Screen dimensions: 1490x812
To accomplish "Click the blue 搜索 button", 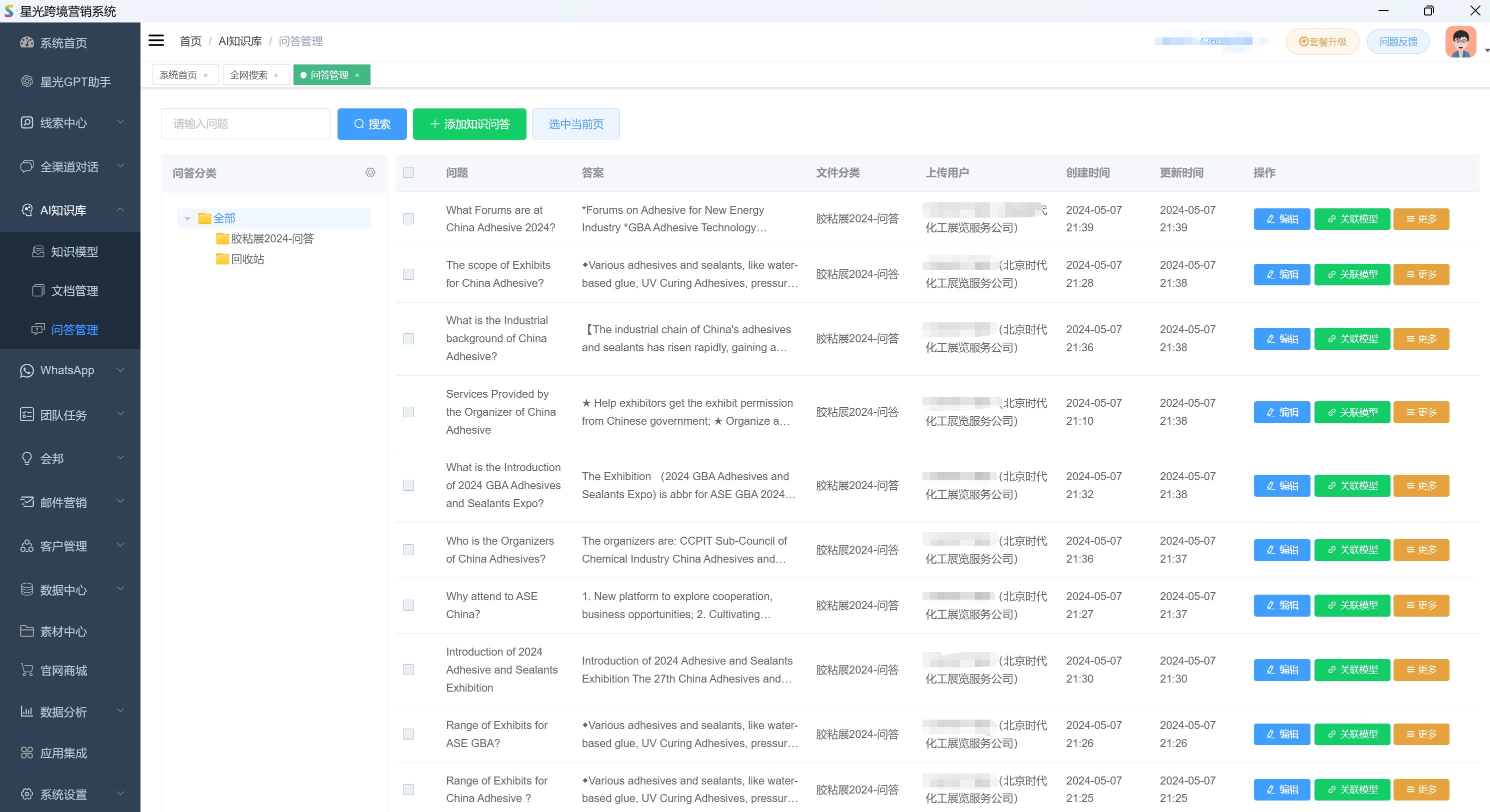I will [372, 124].
